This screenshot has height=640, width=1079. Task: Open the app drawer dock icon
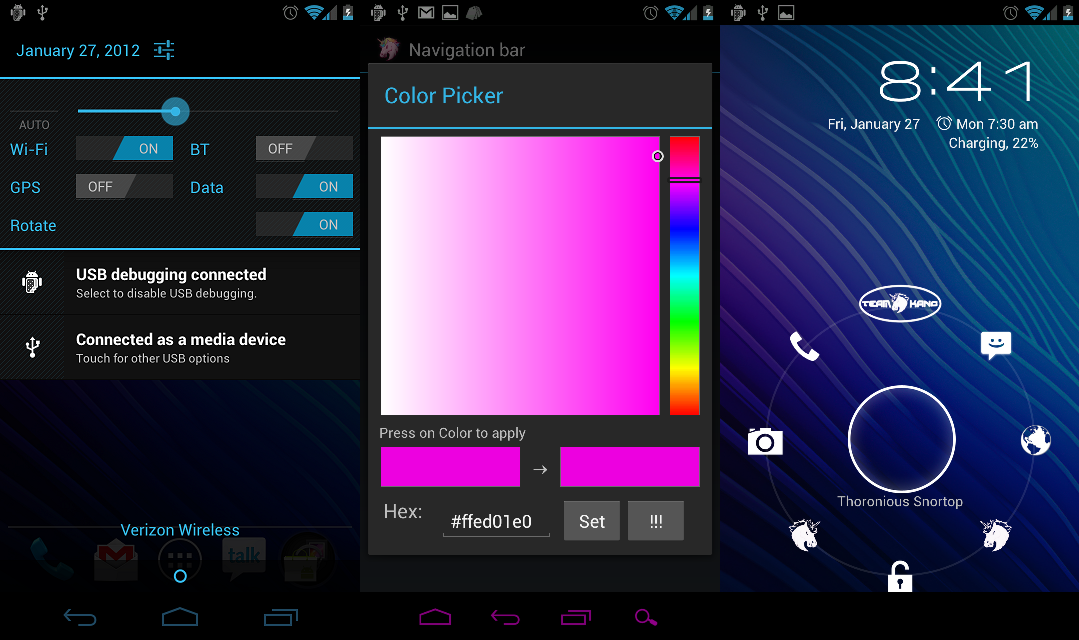[180, 561]
